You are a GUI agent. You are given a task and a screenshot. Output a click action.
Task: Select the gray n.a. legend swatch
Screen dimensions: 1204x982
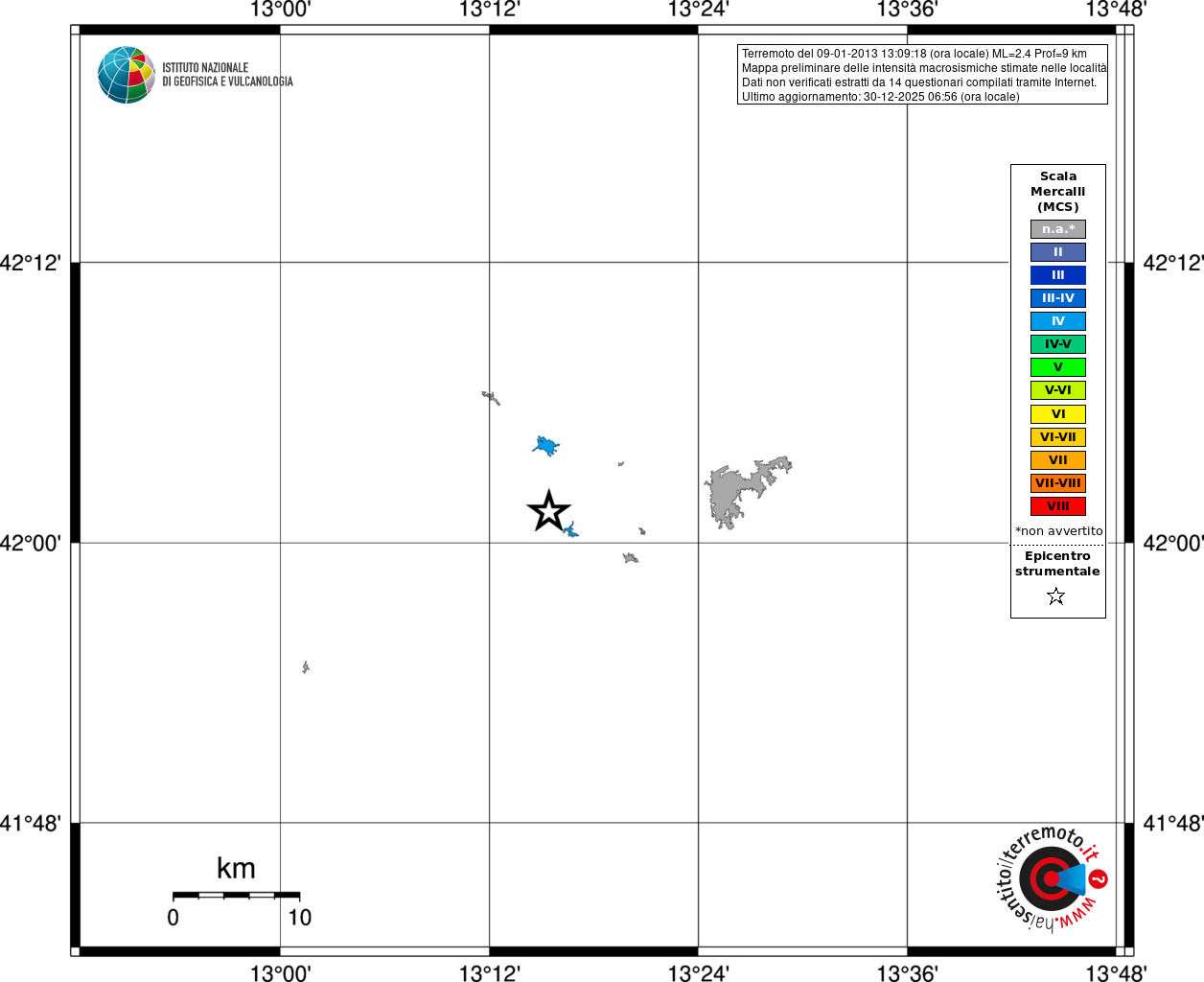1058,229
